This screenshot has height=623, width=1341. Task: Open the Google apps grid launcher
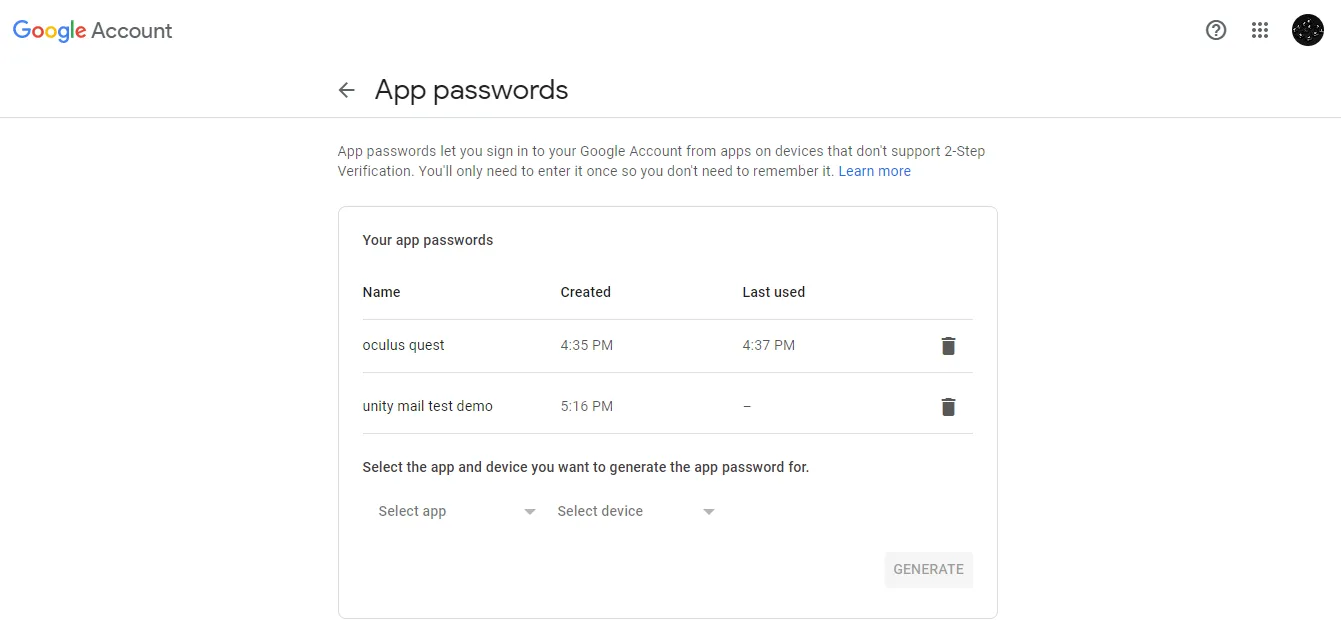click(x=1260, y=30)
